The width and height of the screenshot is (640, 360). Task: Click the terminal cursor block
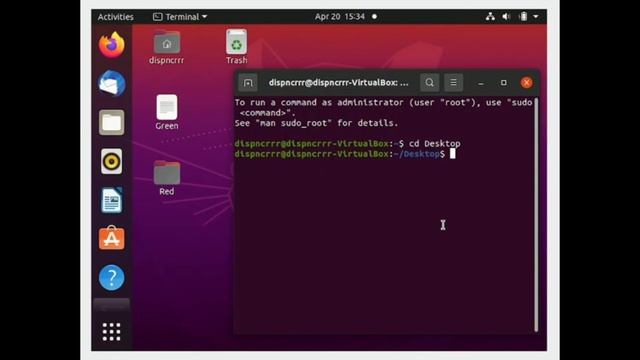453,154
